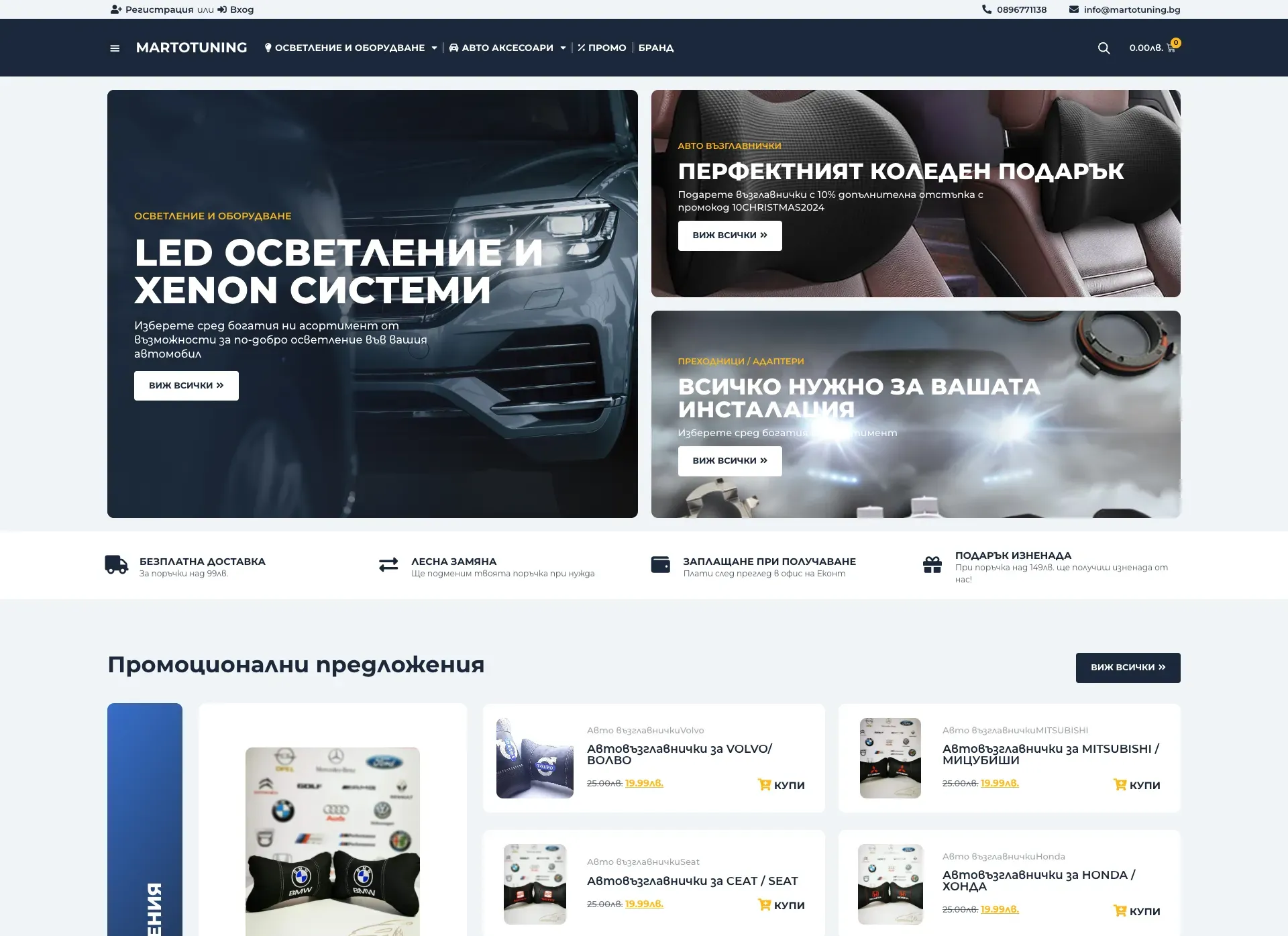Viewport: 1288px width, 936px height.
Task: Click the exchange arrows icon
Action: coord(388,565)
